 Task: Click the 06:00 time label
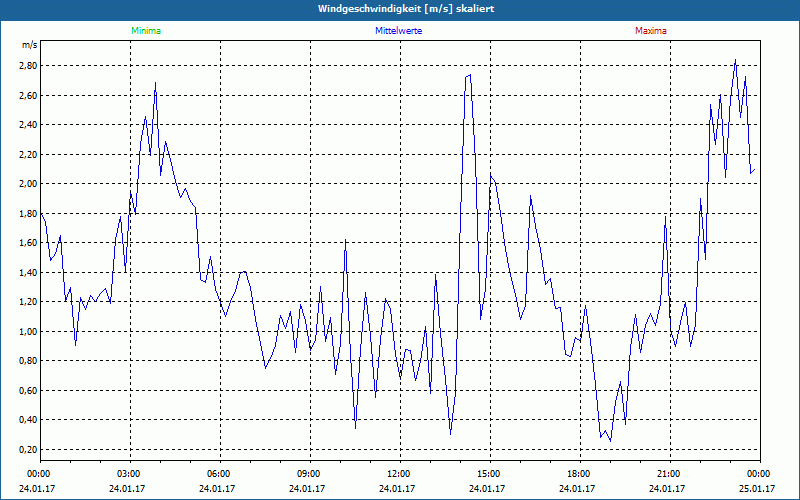tap(220, 474)
